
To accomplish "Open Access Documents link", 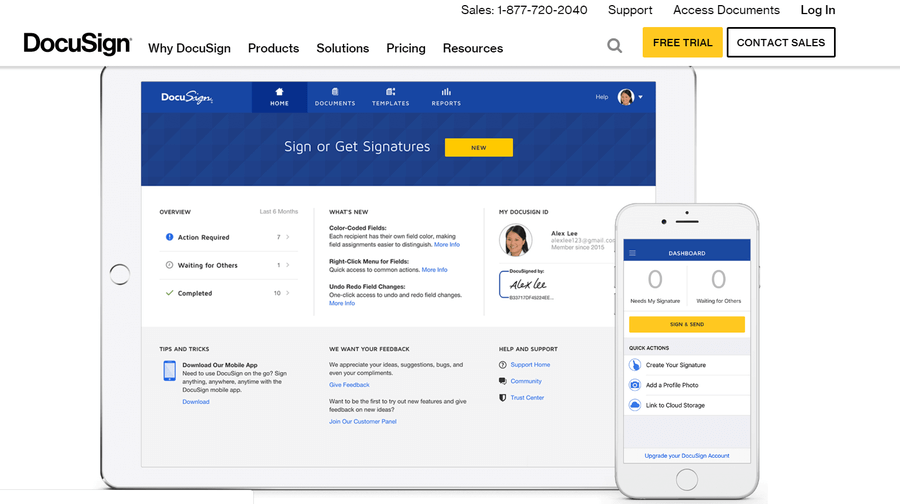I will point(726,10).
